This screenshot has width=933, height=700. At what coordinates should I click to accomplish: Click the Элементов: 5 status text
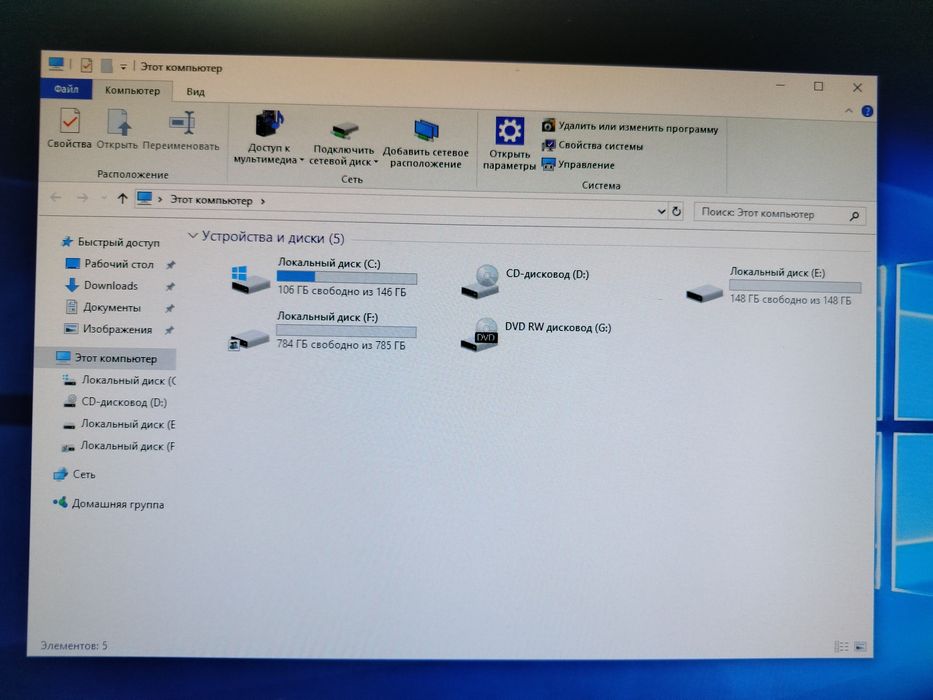[x=73, y=645]
